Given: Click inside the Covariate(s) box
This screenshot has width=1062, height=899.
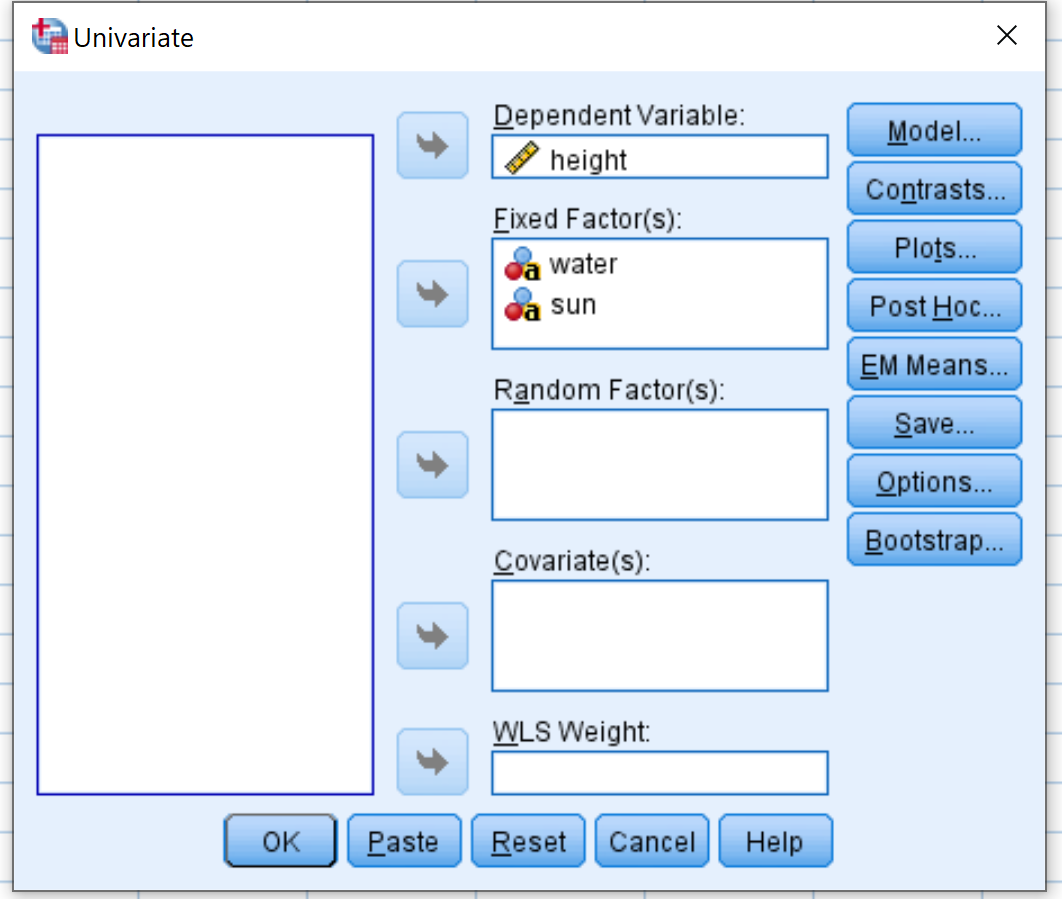Looking at the screenshot, I should (x=660, y=636).
